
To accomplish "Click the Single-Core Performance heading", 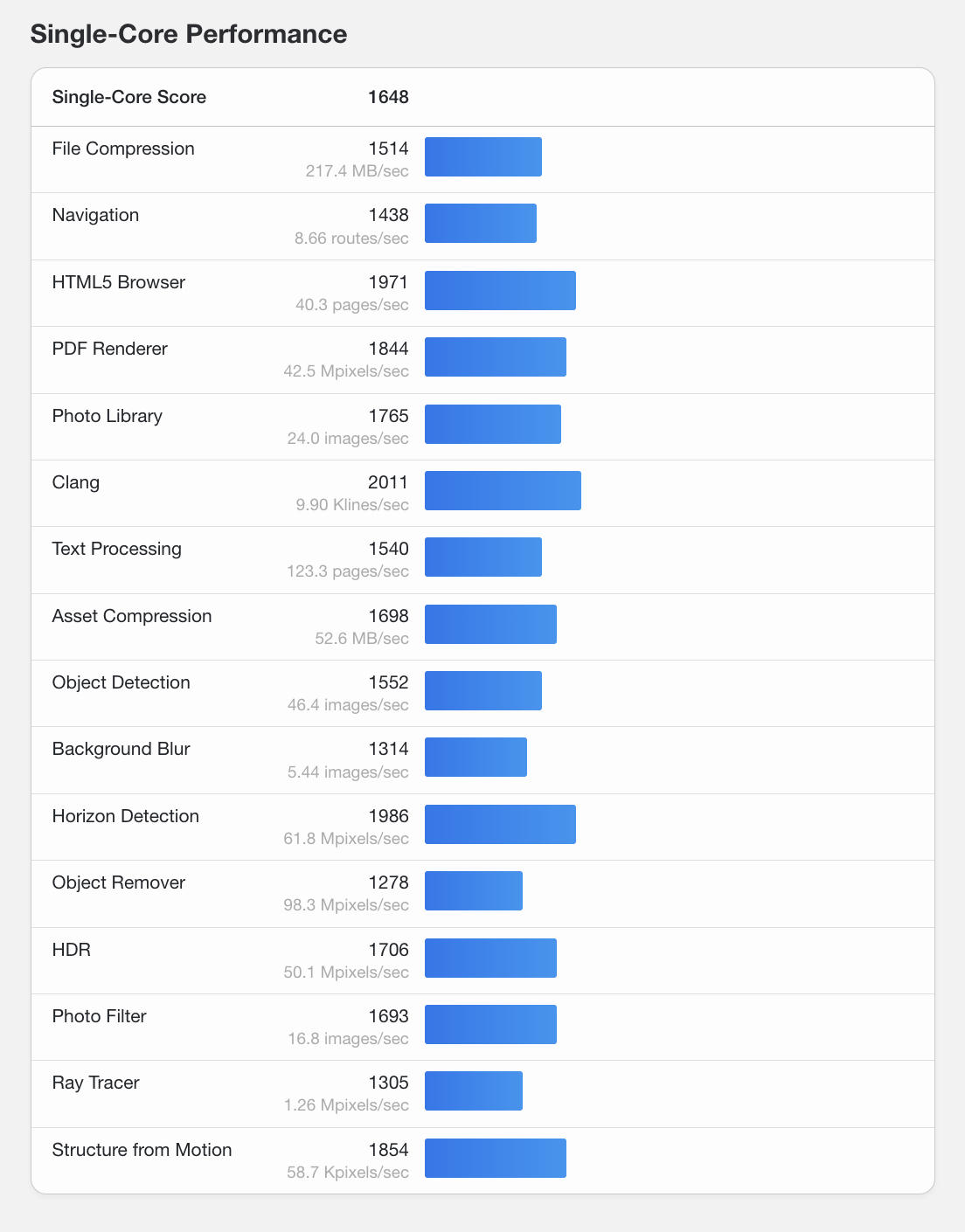I will [188, 34].
